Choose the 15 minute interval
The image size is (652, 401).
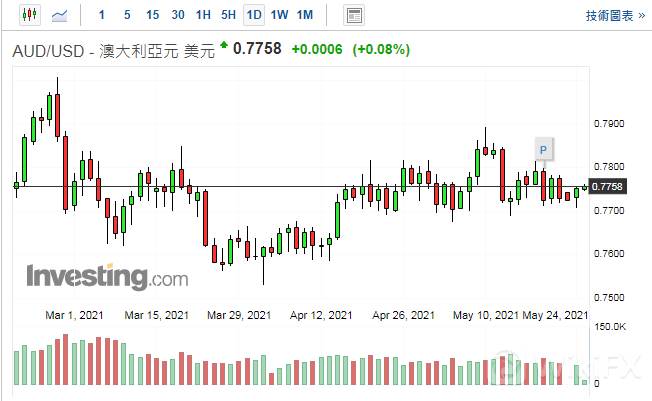153,15
